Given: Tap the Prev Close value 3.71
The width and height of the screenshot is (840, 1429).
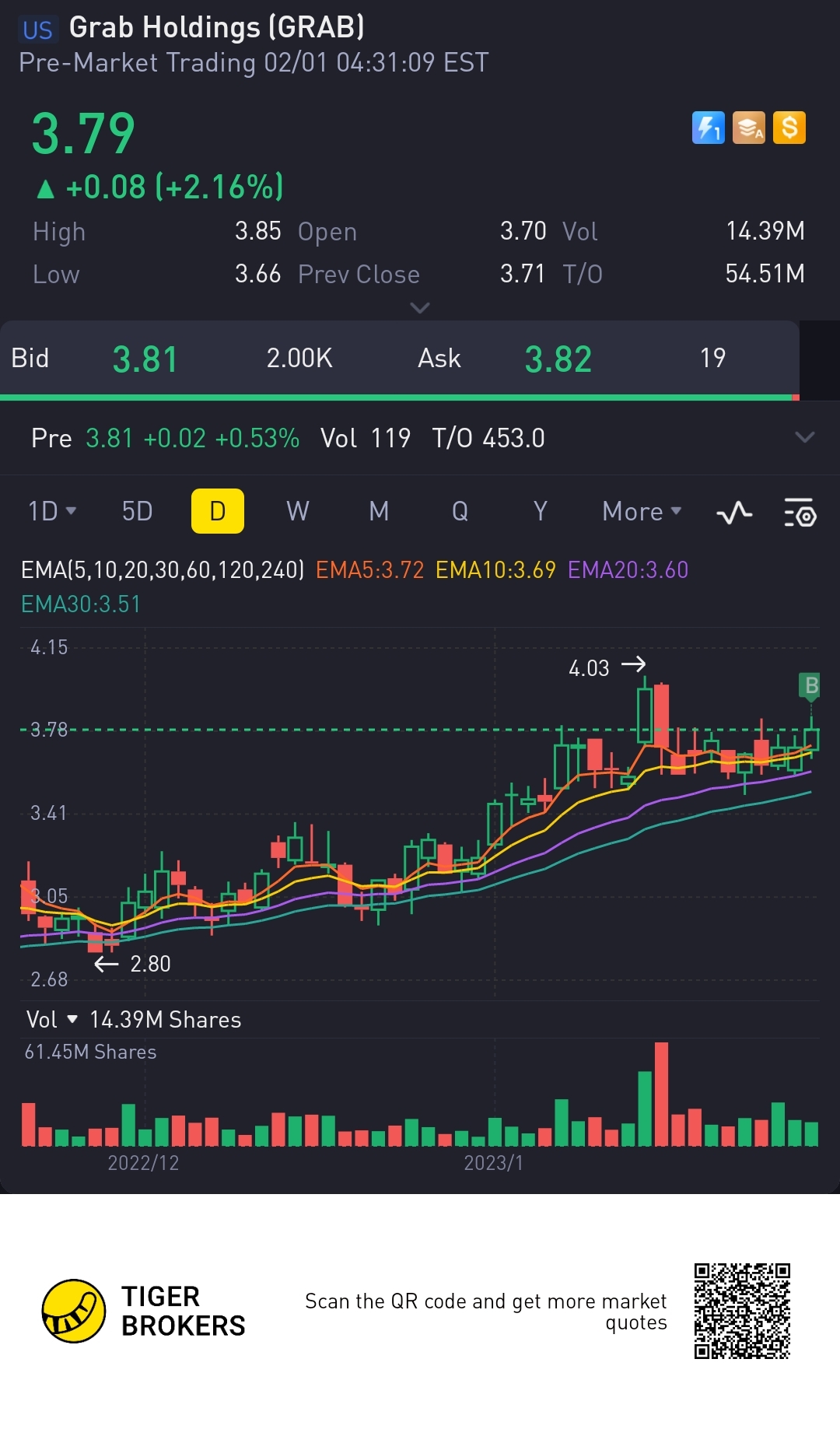Looking at the screenshot, I should pos(523,274).
